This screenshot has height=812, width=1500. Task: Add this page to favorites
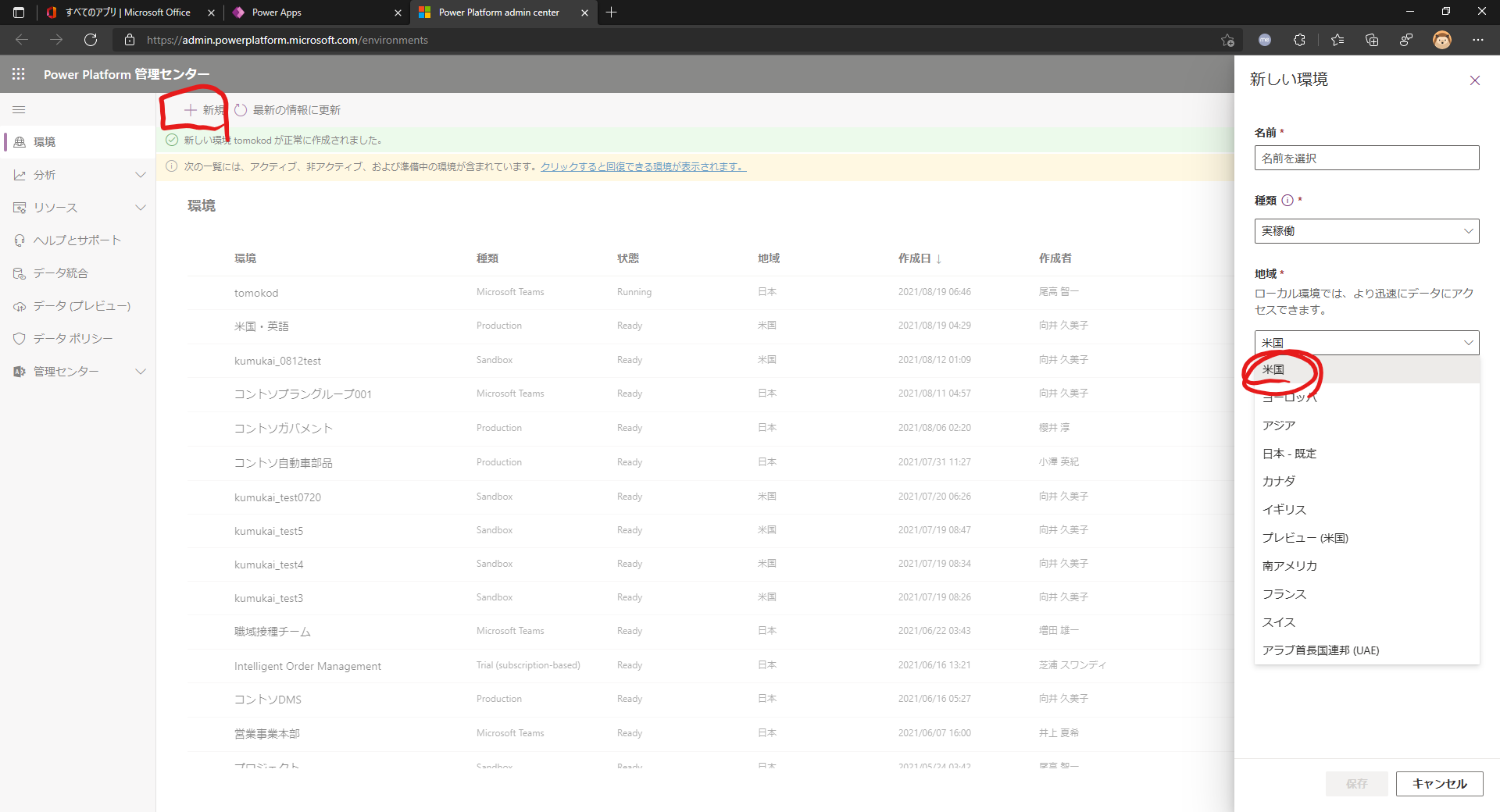click(x=1227, y=40)
